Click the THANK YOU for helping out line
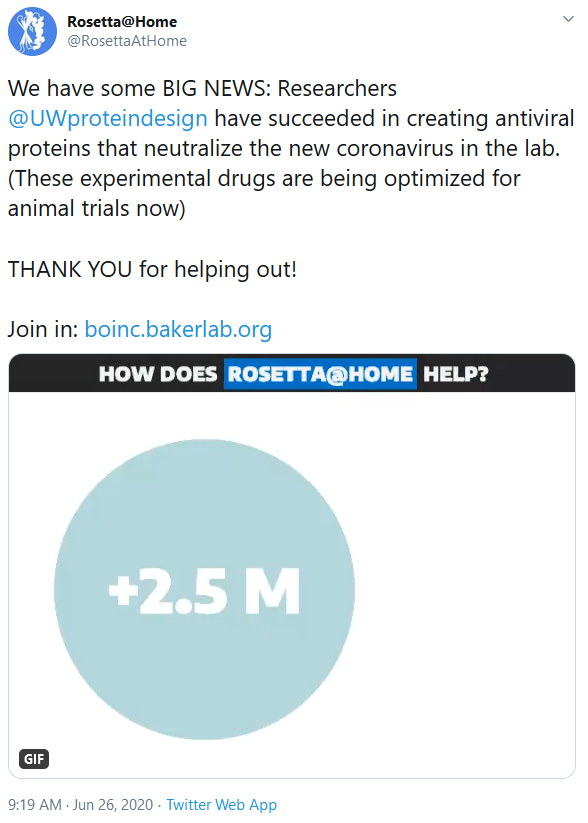Viewport: 588px width, 823px height. coord(152,269)
